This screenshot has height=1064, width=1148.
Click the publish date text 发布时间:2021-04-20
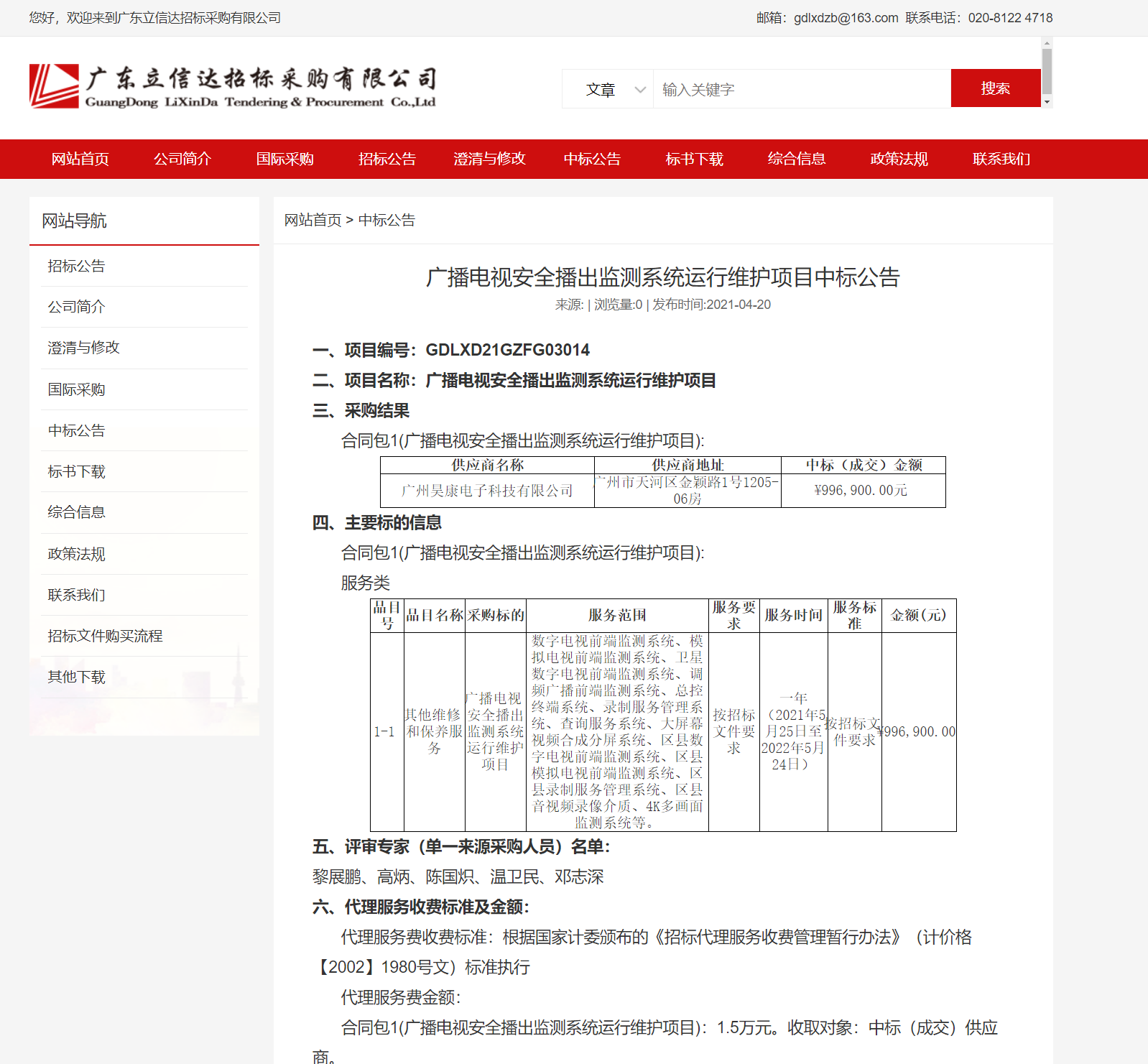(711, 305)
